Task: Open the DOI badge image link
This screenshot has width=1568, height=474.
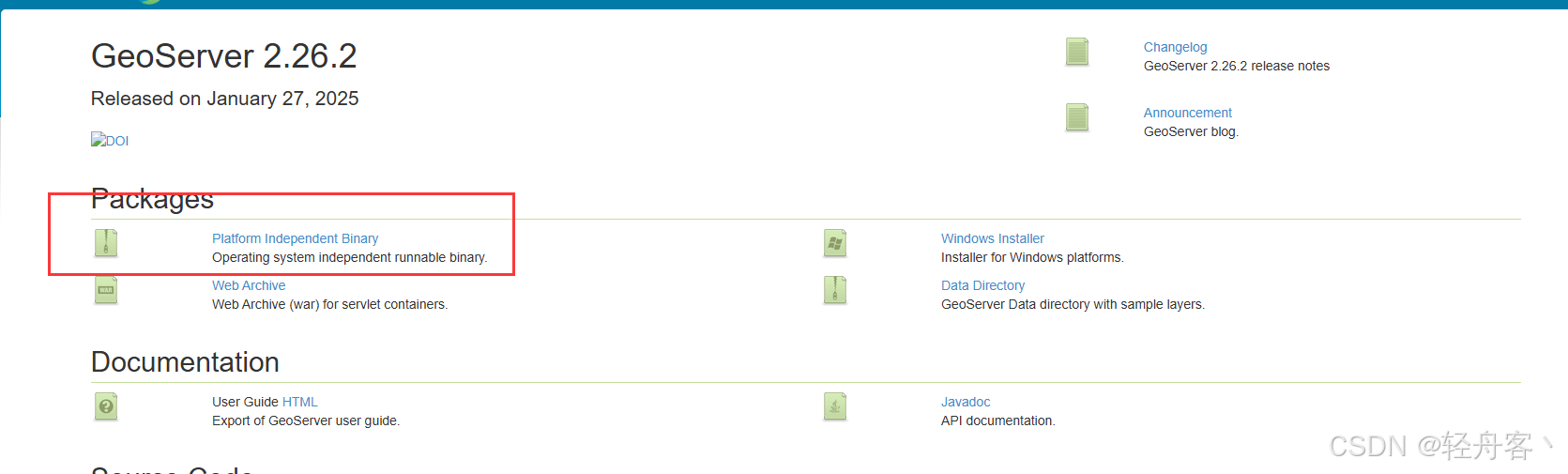Action: tap(110, 140)
